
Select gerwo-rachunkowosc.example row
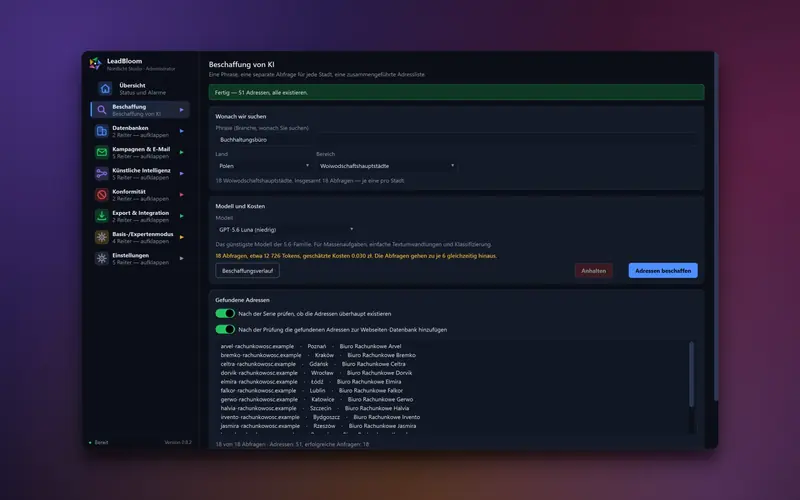coord(317,399)
